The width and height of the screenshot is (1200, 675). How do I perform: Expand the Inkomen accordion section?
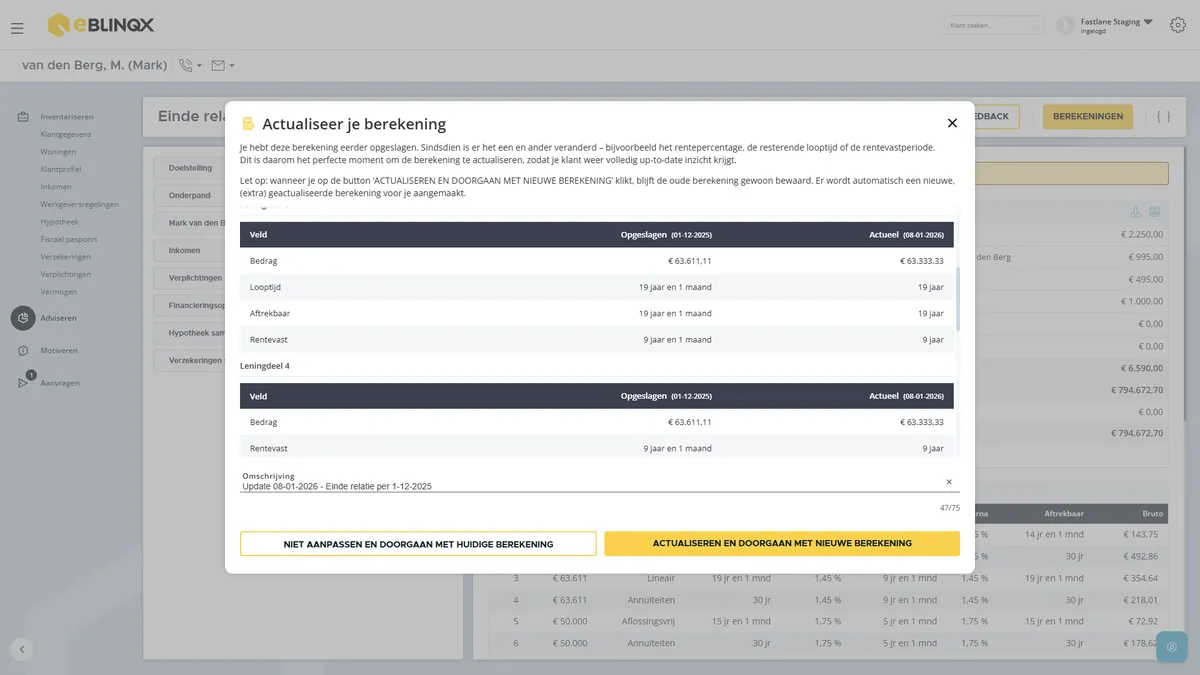[190, 250]
